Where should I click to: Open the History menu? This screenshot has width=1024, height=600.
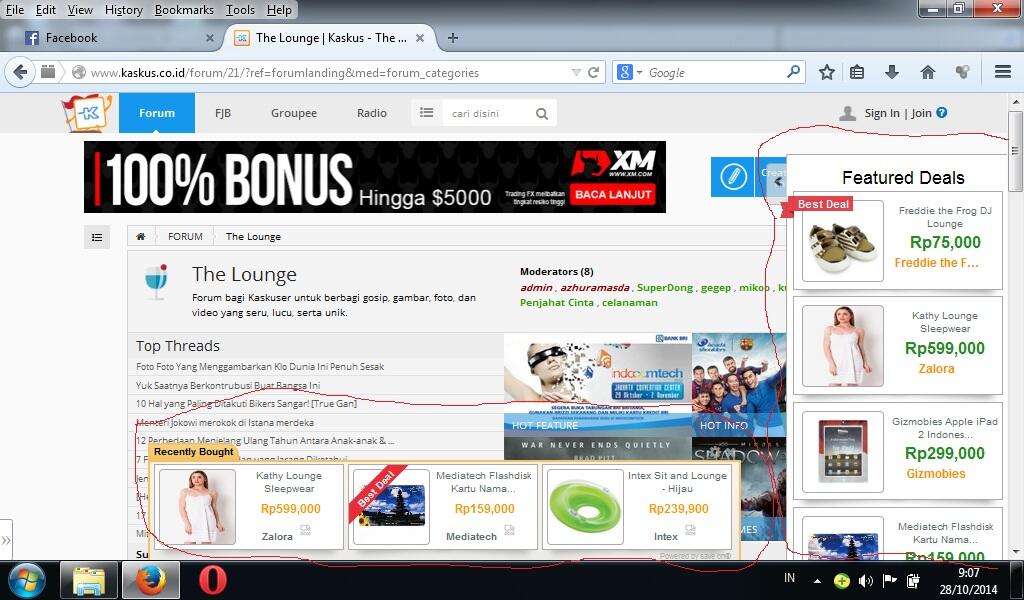123,10
